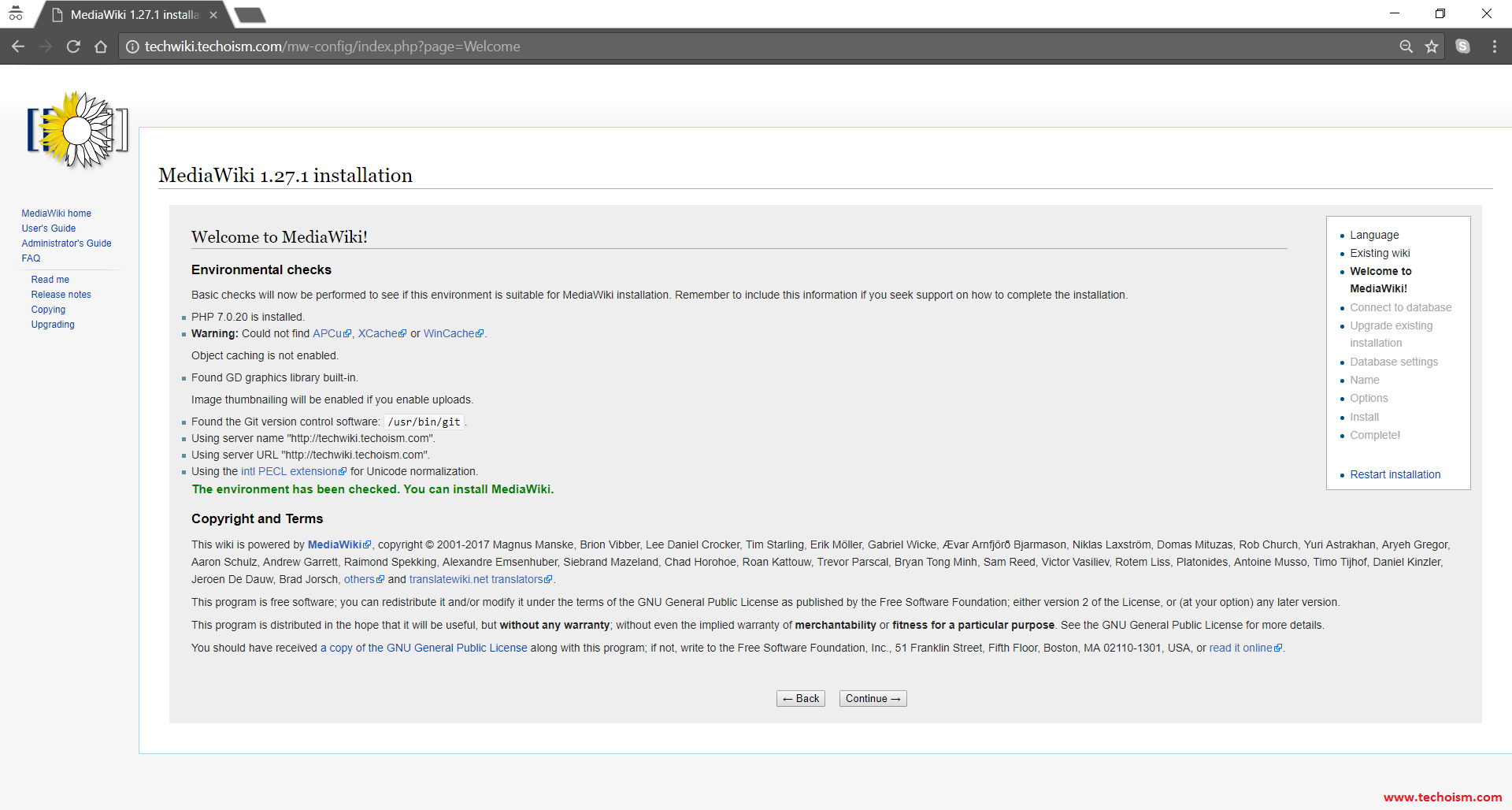Click the 'read it online' link
This screenshot has width=1512, height=810.
1246,648
